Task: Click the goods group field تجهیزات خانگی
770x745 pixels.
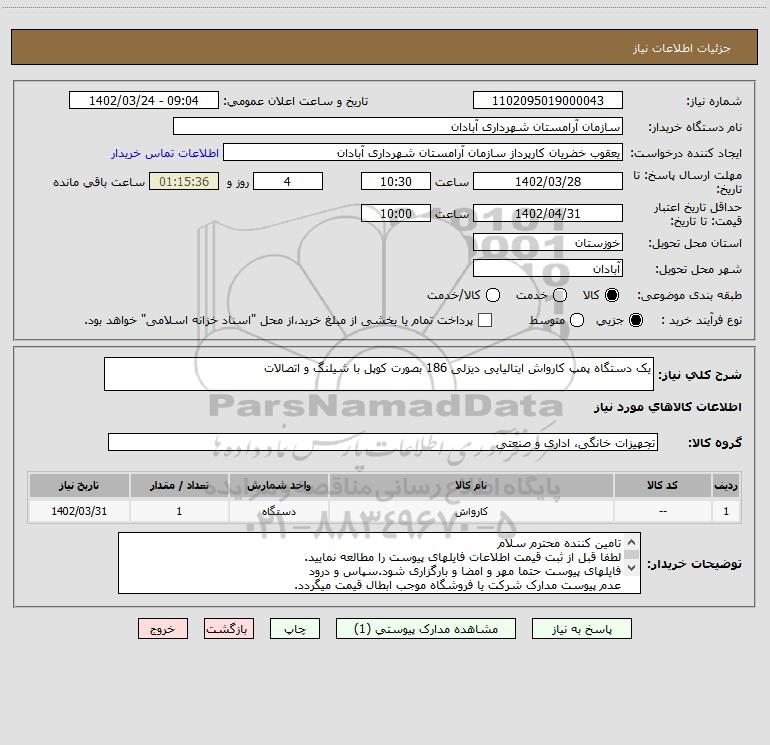Action: coord(383,442)
